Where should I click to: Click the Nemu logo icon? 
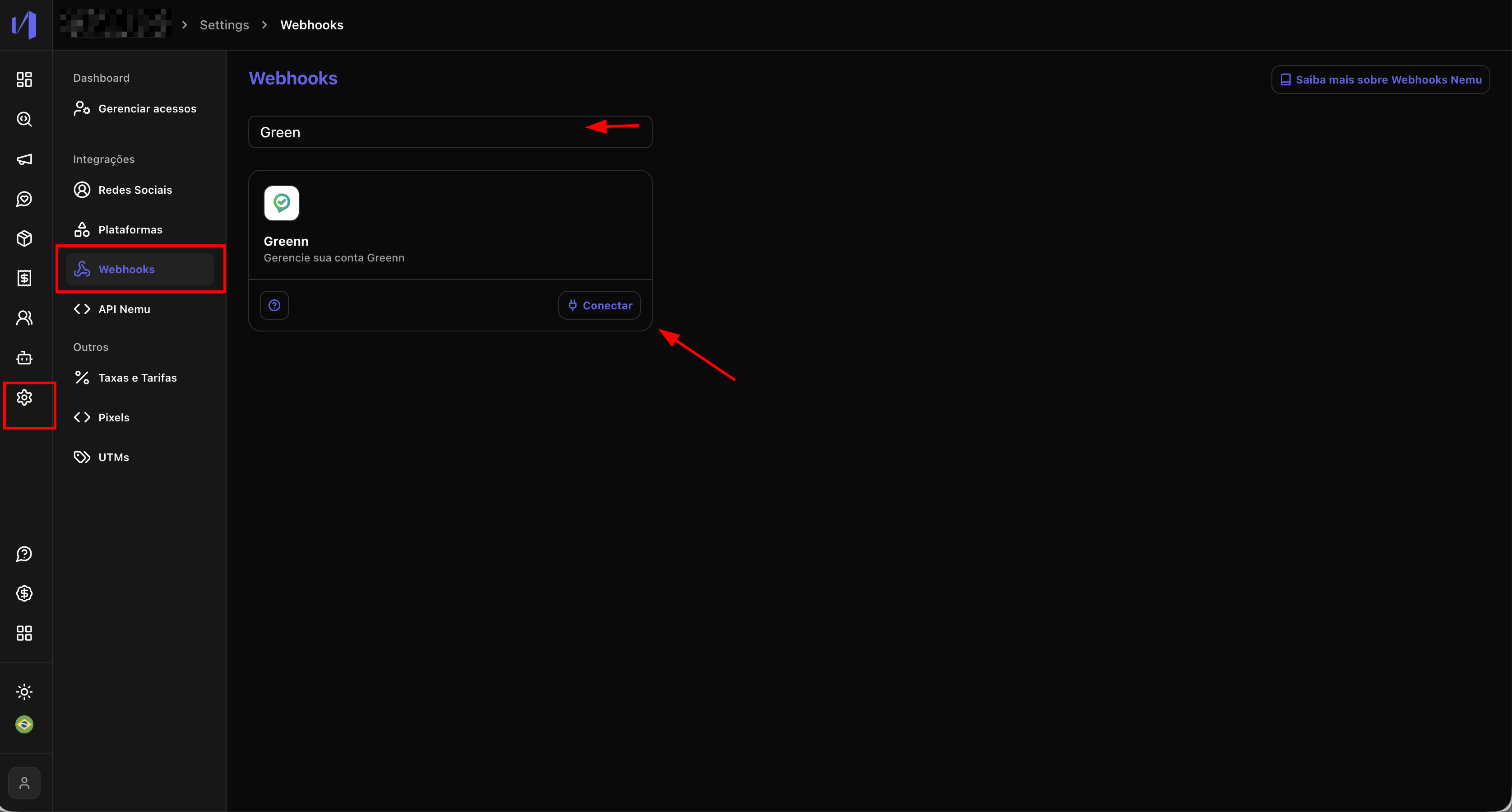pyautogui.click(x=24, y=25)
